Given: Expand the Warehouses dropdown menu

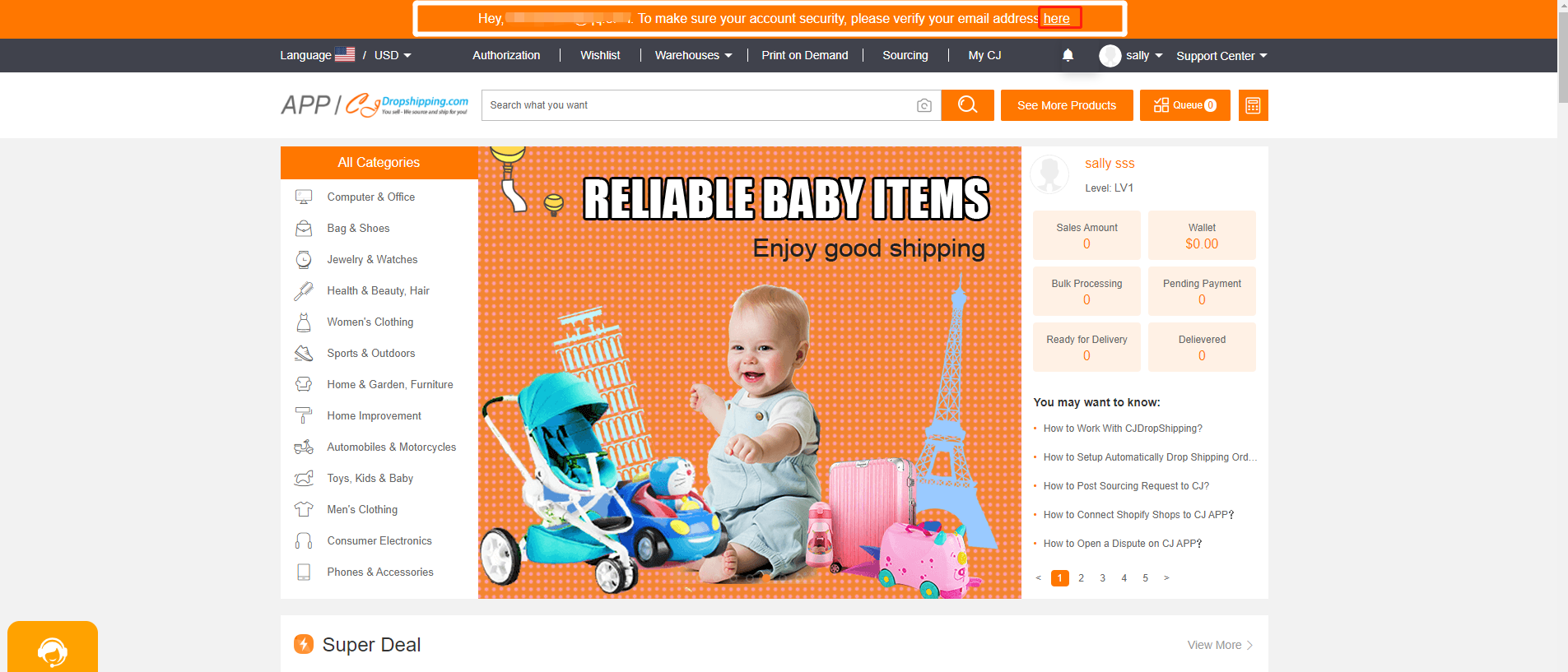Looking at the screenshot, I should [693, 55].
